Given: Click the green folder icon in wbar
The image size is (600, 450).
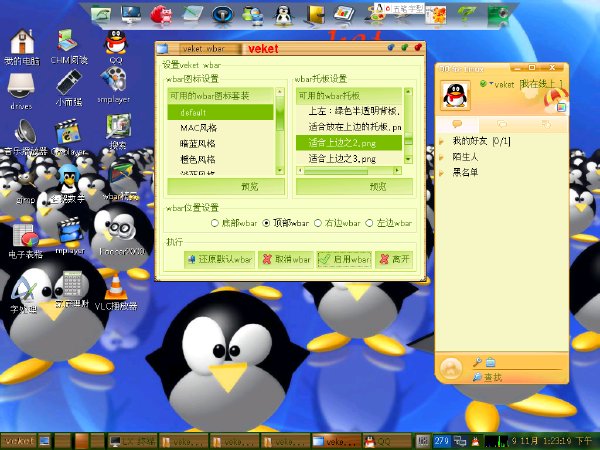Looking at the screenshot, I should [x=101, y=15].
